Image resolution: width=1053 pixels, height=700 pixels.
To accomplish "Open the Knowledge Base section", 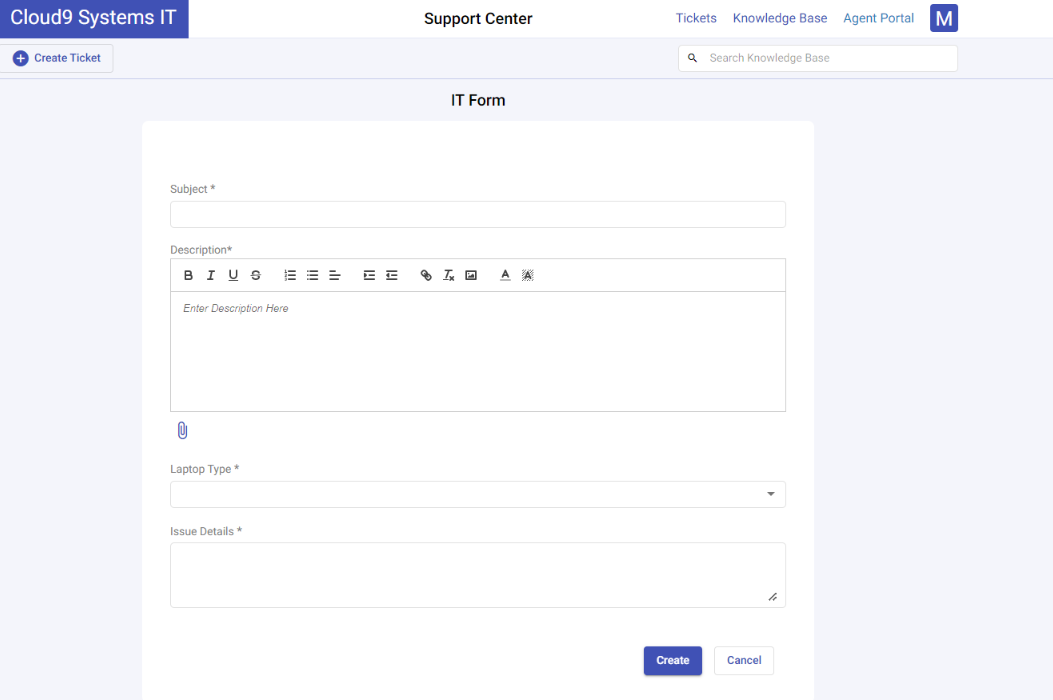I will pyautogui.click(x=780, y=18).
